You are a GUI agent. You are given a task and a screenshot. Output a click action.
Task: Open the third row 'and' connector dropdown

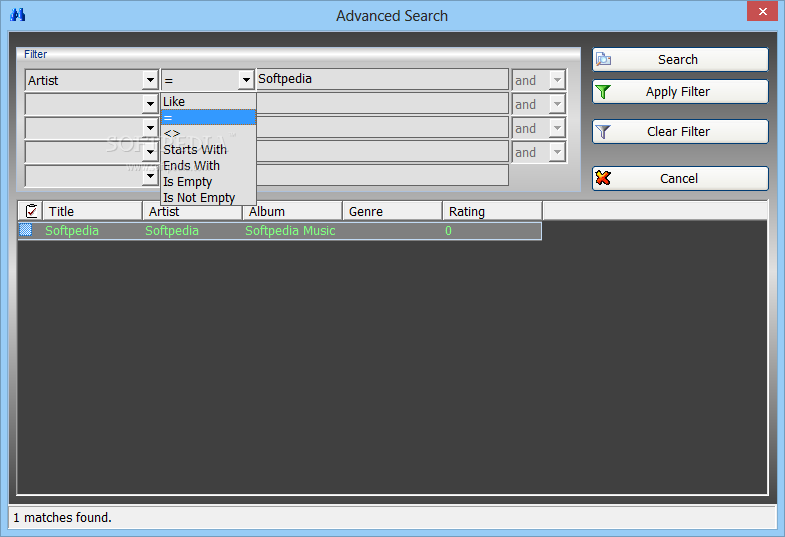[x=557, y=128]
